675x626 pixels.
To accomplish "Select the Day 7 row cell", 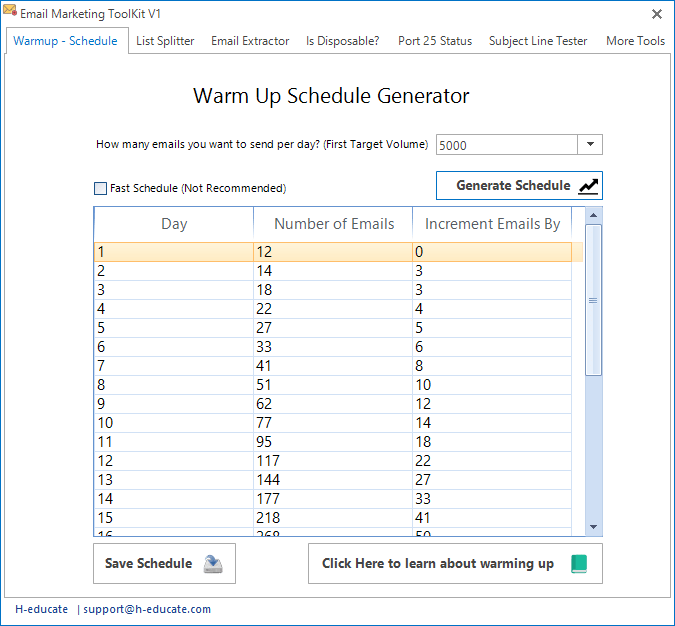I will pos(174,366).
